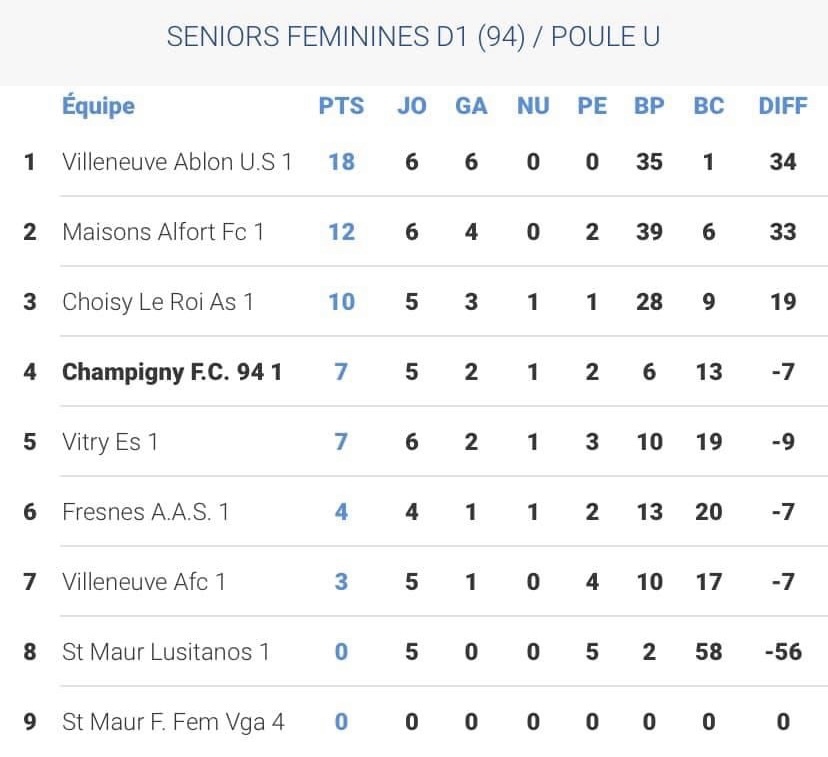This screenshot has width=828, height=757.
Task: Click the JO column header
Action: point(411,105)
